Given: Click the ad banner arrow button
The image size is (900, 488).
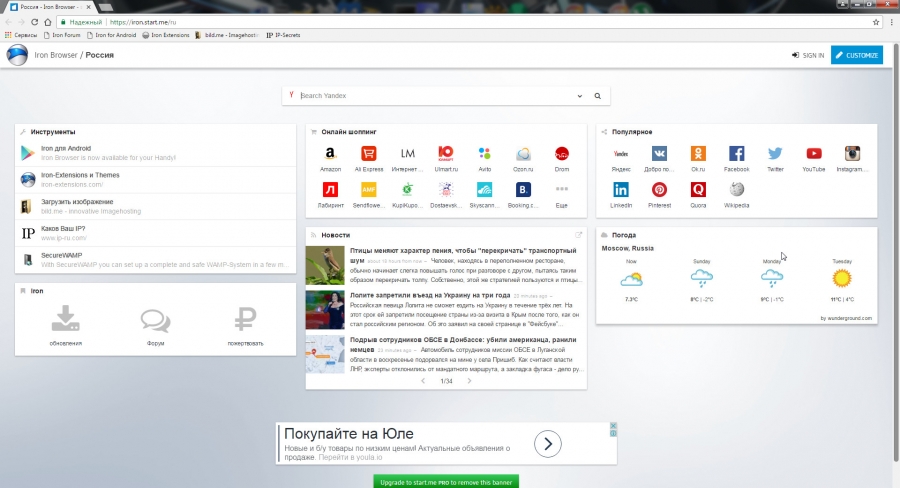Looking at the screenshot, I should point(548,444).
